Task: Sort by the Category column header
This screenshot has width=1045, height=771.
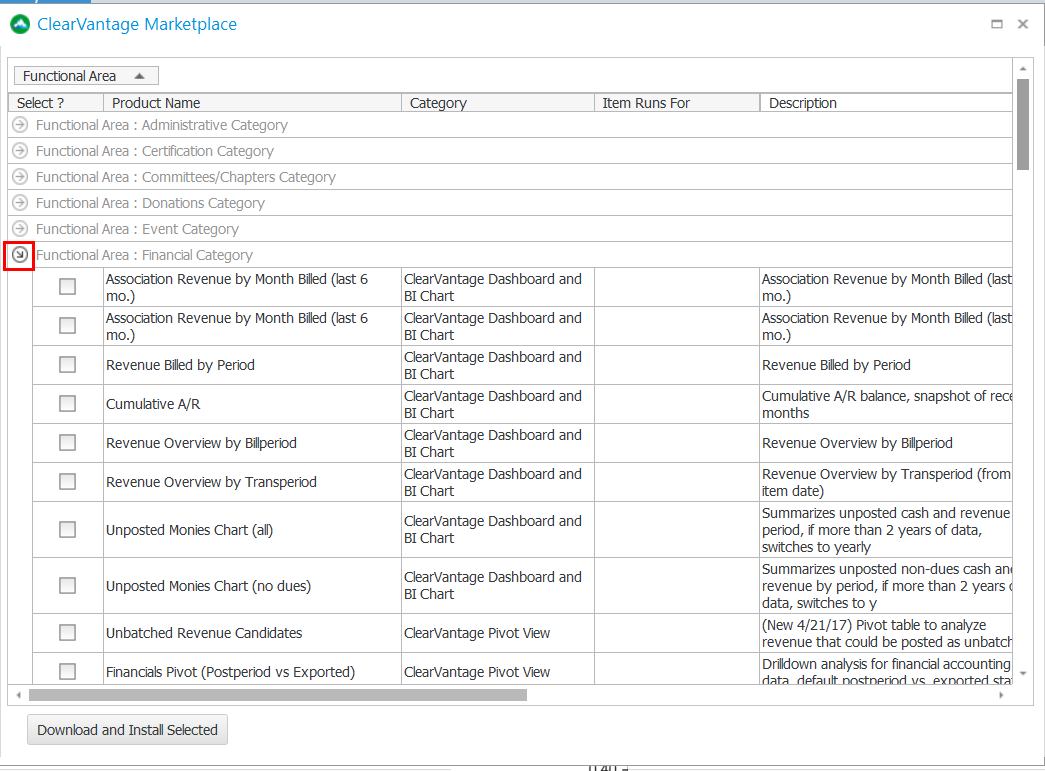Action: pos(498,103)
